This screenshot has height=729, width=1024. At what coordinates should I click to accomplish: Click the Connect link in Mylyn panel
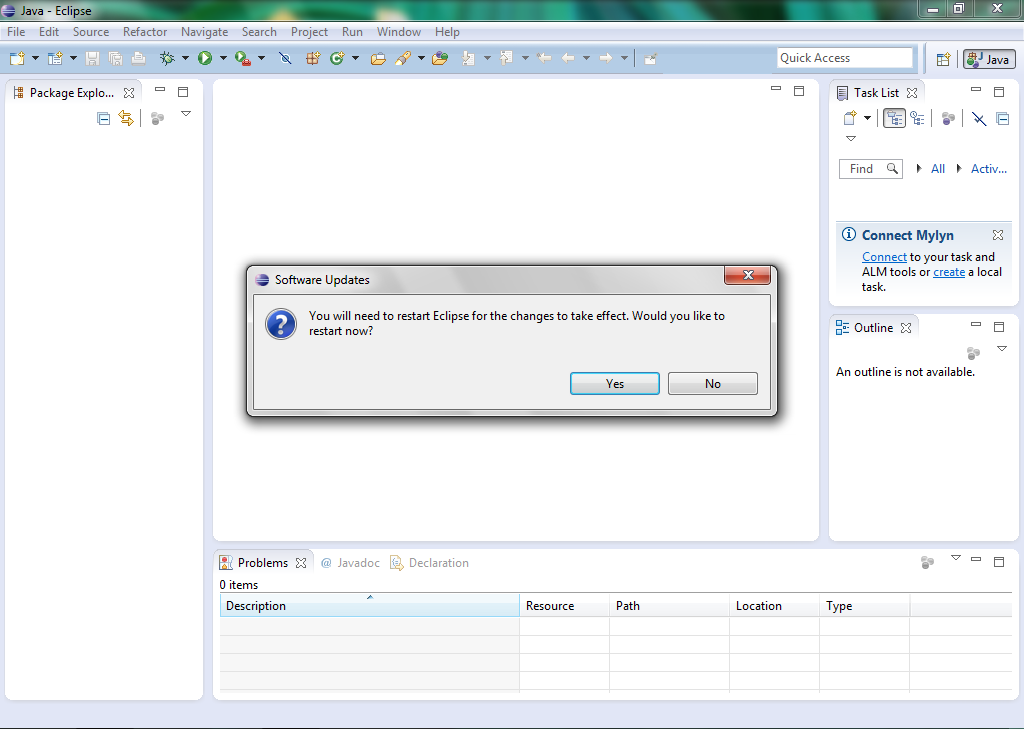click(884, 257)
